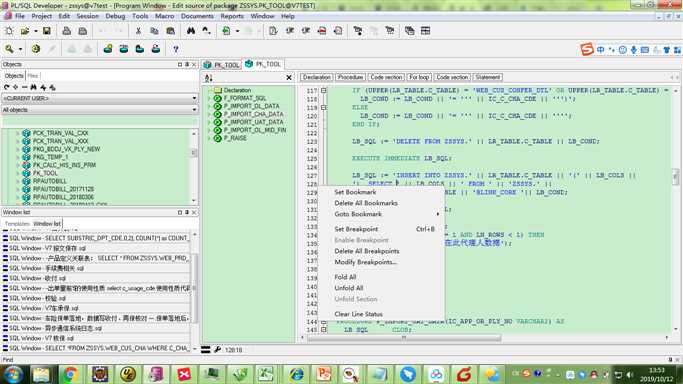Open the Reports menu
Image resolution: width=683 pixels, height=384 pixels.
[232, 16]
